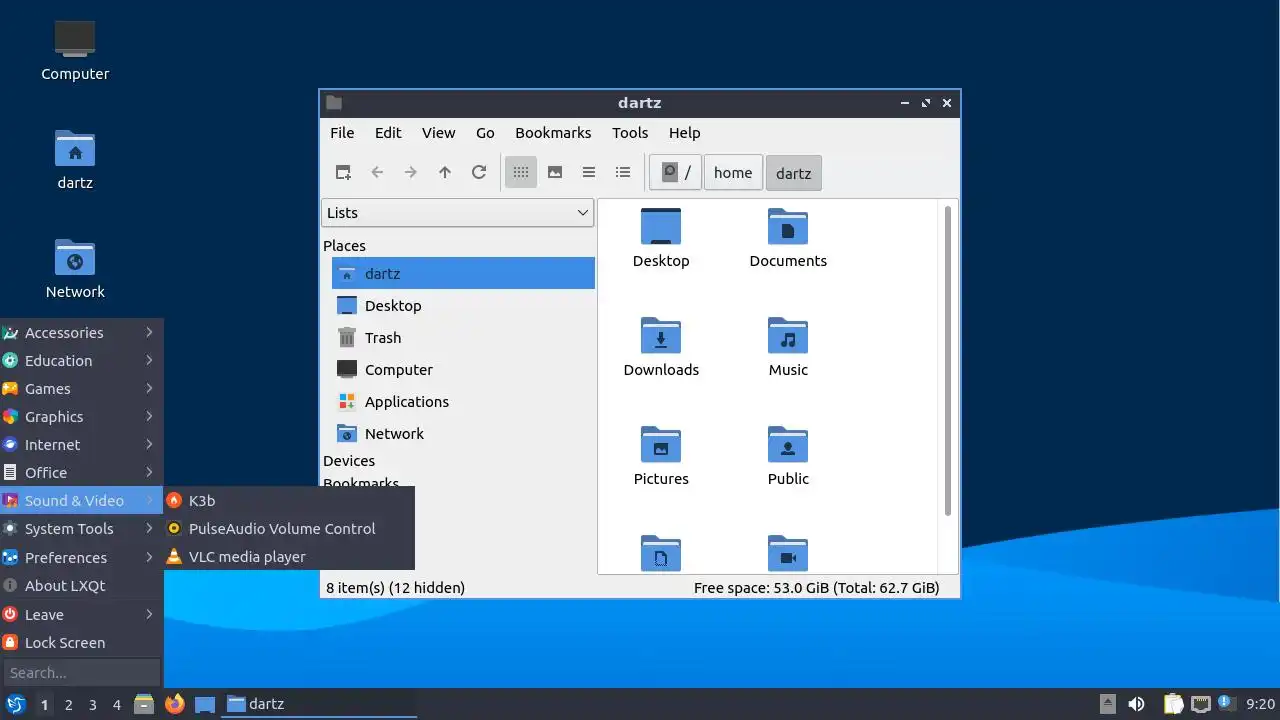Go up to parent folder arrow

click(445, 172)
